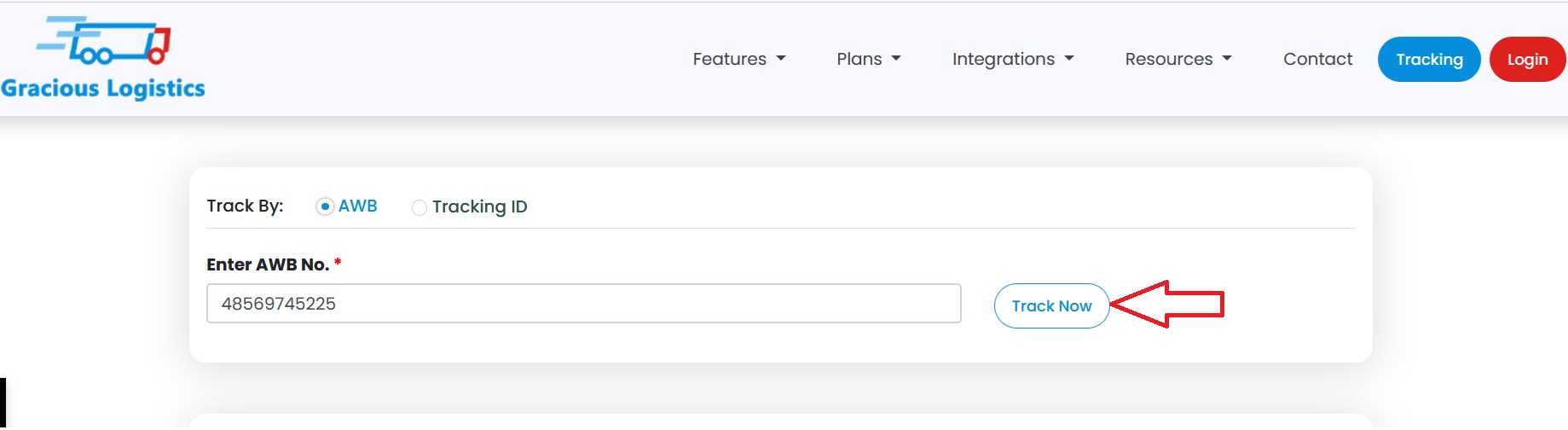Go to the Contact page
Screen dimensions: 1568x430
pyautogui.click(x=1317, y=59)
